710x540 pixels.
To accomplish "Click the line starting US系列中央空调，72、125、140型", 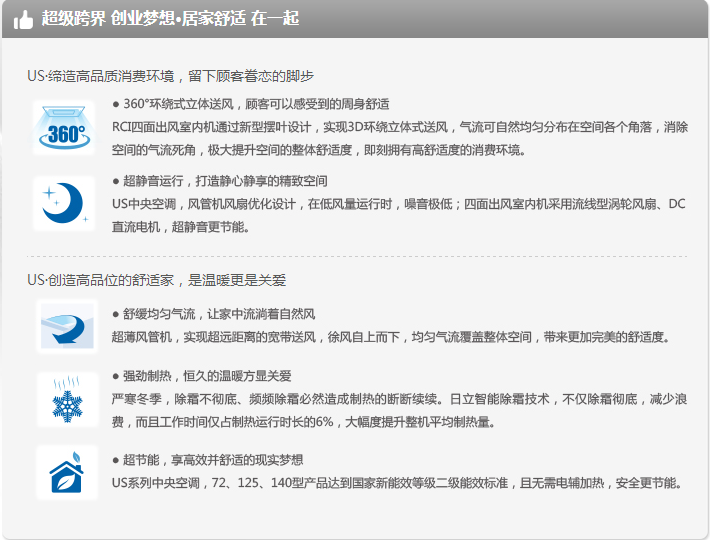I will 397,483.
